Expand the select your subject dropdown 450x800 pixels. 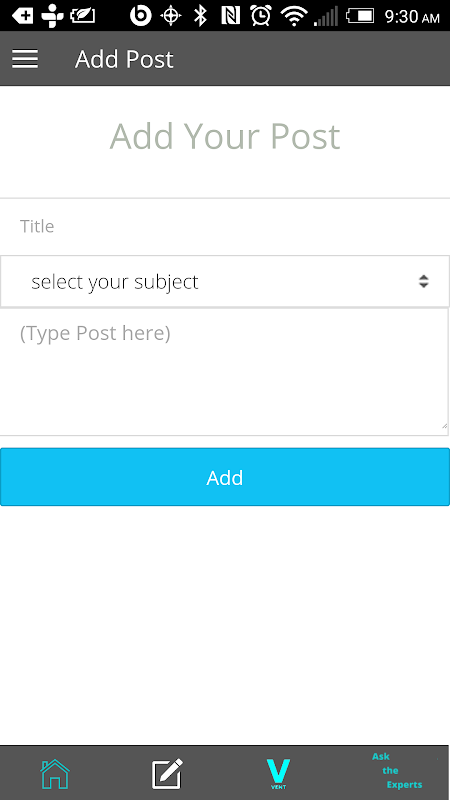tap(224, 282)
